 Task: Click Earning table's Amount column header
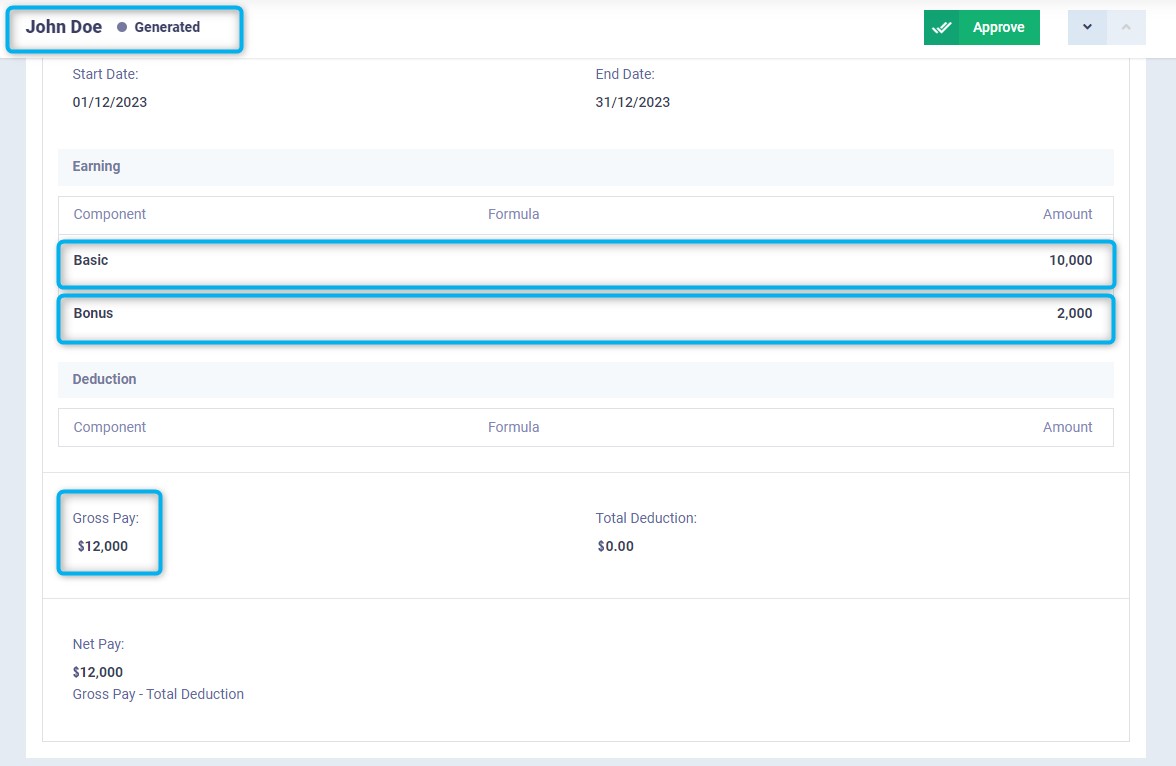point(1067,214)
